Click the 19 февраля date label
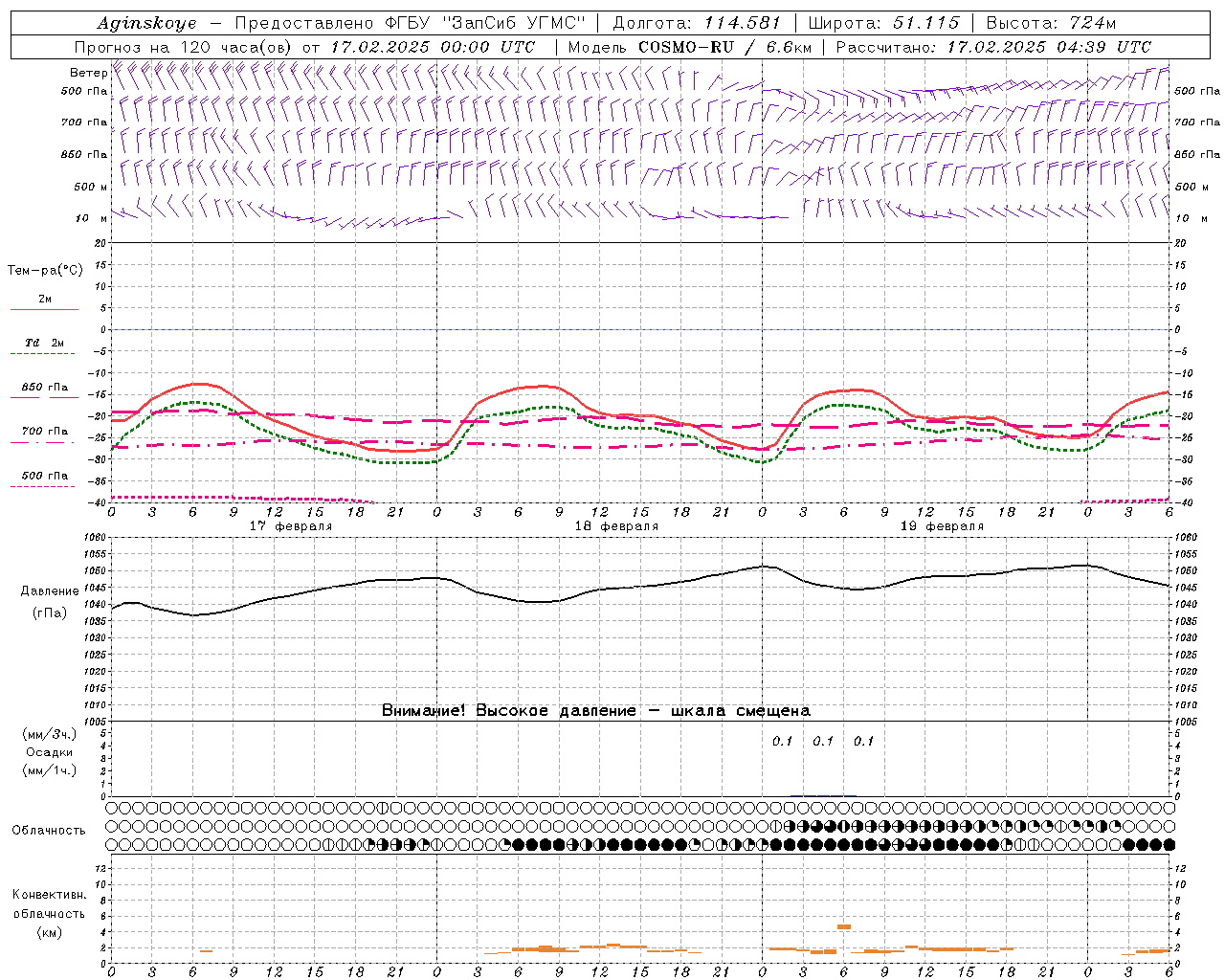1225x980 pixels. click(942, 526)
